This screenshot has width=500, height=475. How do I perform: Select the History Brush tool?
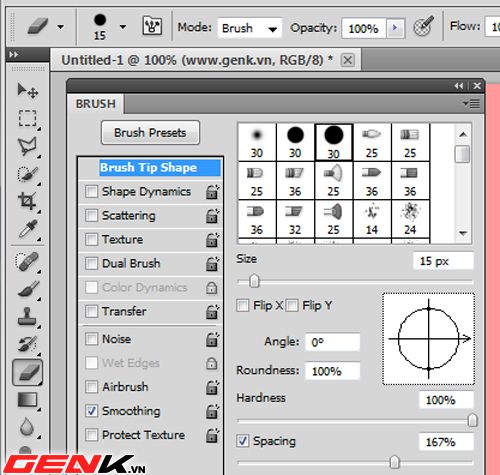[x=28, y=344]
